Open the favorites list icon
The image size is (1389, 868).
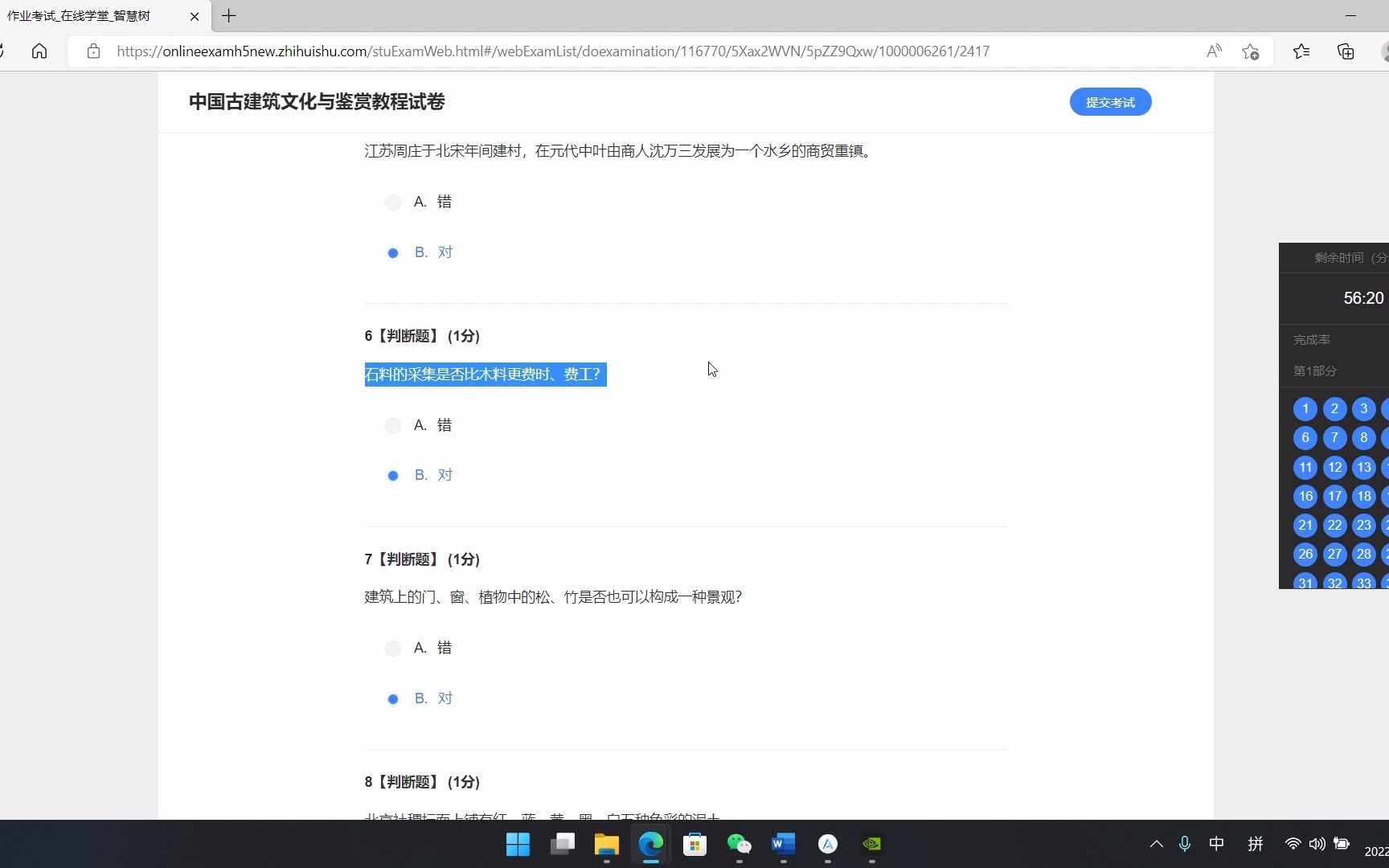coord(1301,51)
